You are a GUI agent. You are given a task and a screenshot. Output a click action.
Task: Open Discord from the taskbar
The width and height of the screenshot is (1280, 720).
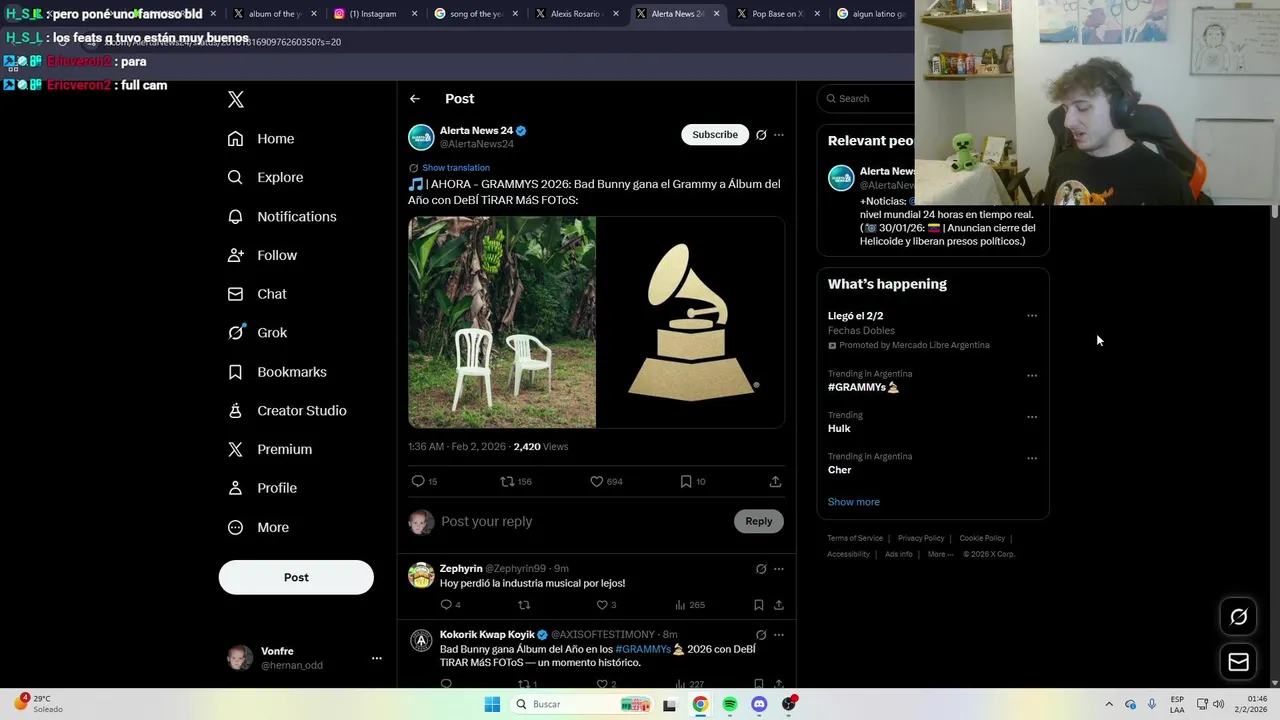759,705
